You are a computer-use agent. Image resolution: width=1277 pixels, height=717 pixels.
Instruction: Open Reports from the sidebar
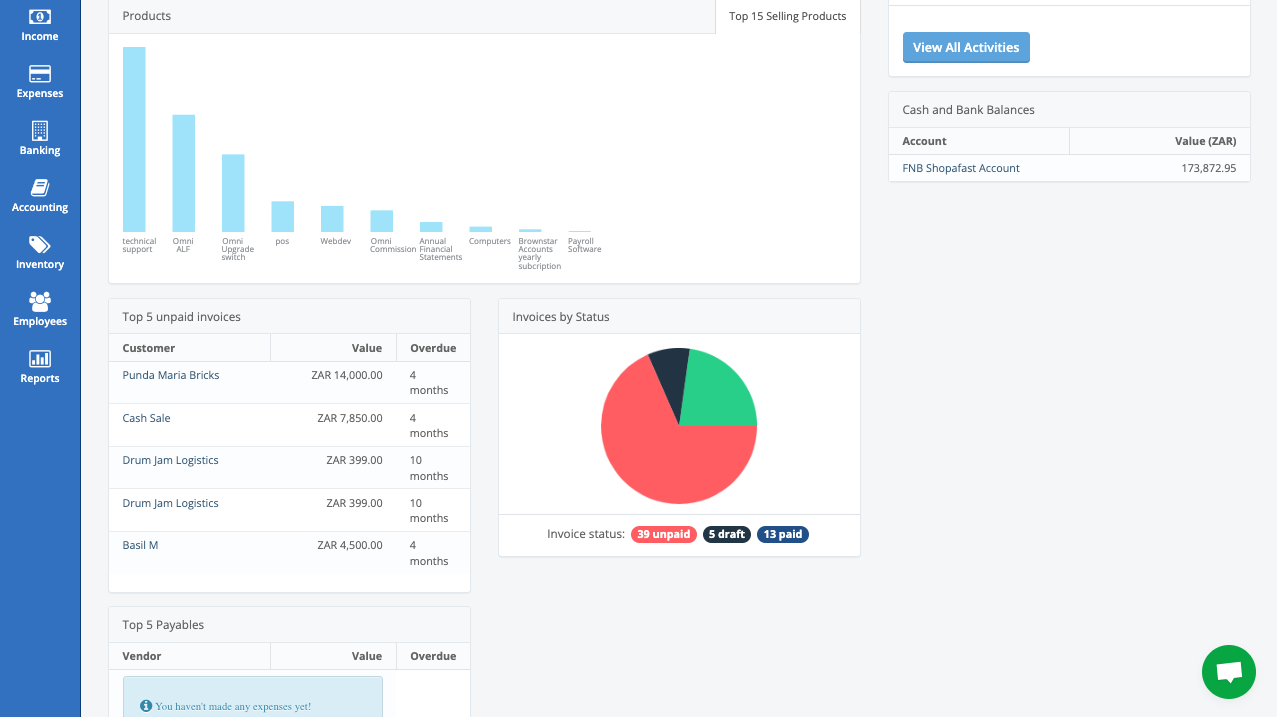[39, 365]
